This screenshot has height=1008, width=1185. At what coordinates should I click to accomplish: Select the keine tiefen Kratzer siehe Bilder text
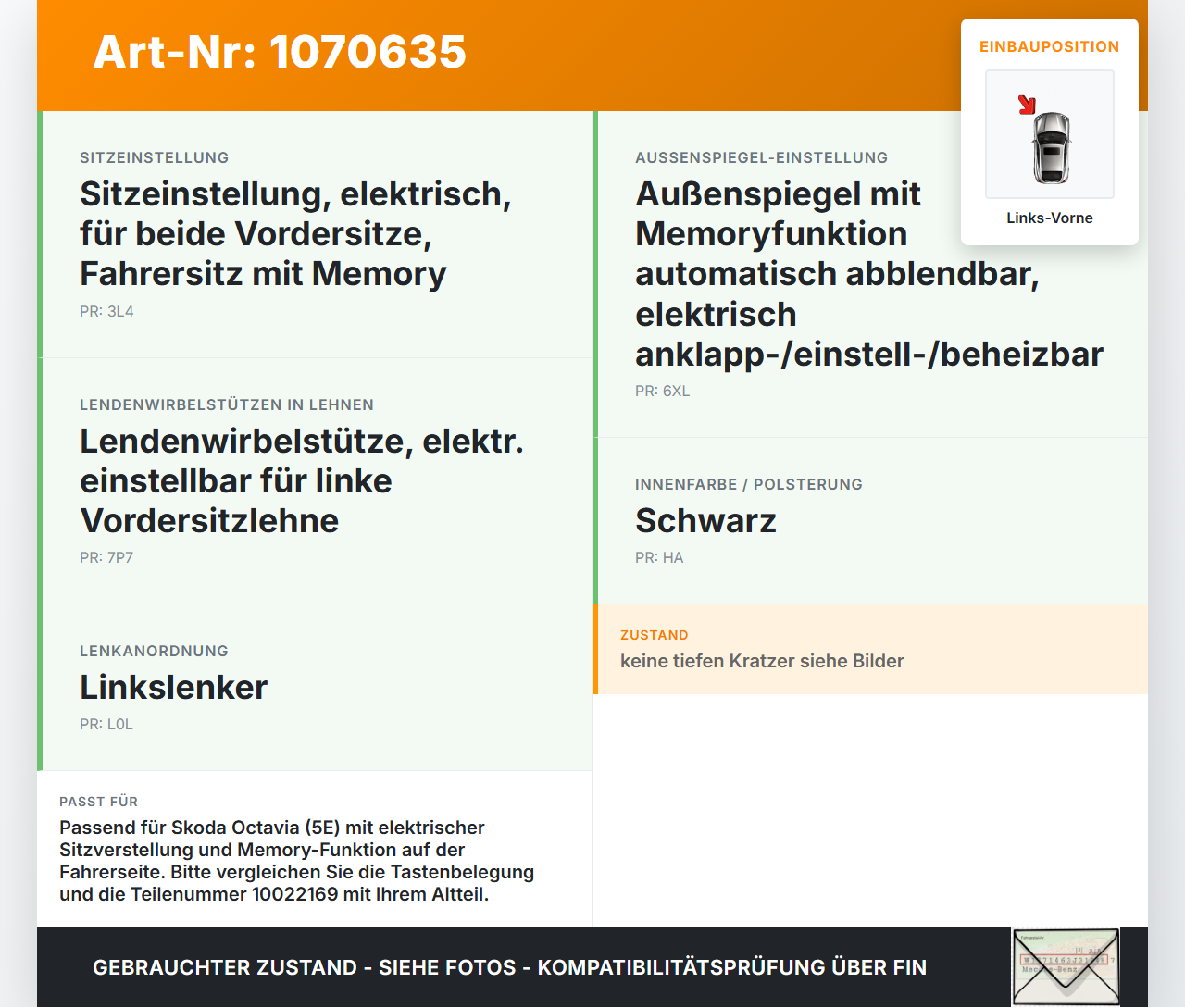click(x=762, y=661)
